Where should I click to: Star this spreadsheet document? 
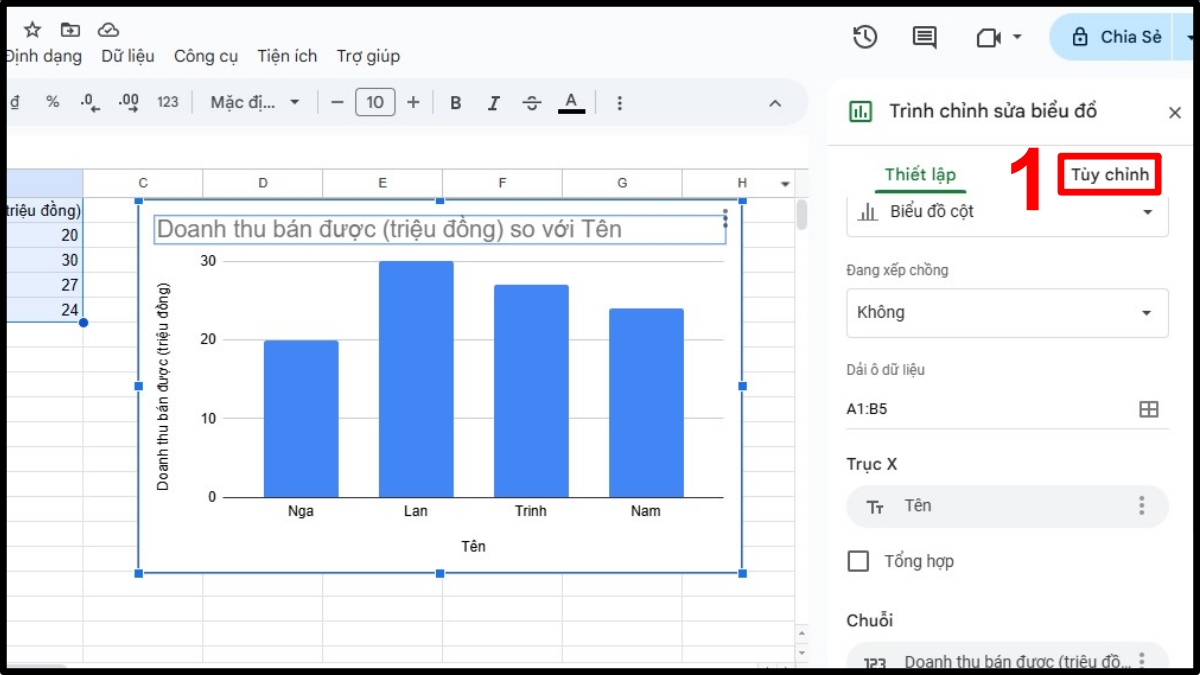(x=32, y=29)
